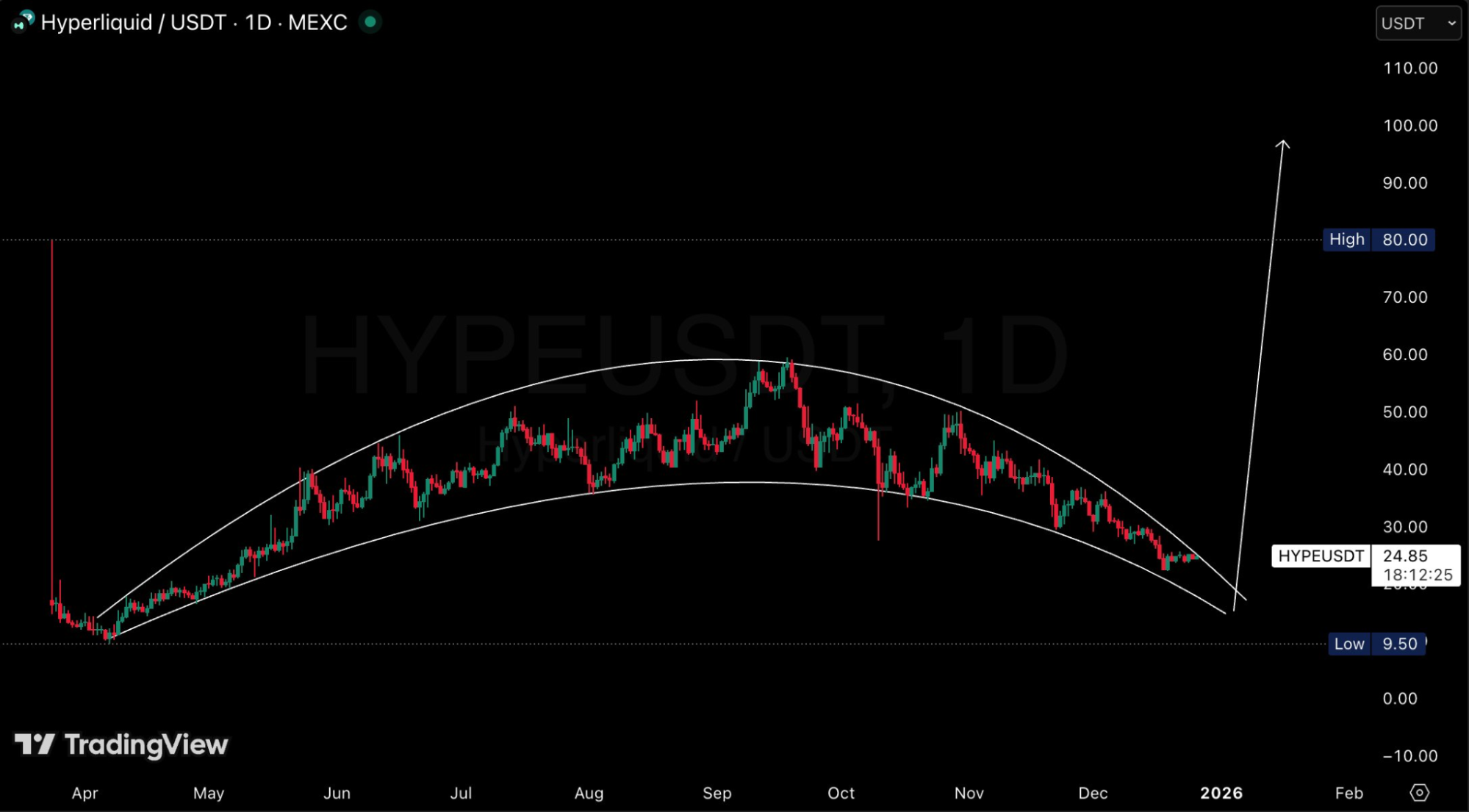
Task: Open the chart settings gear icon
Action: [1419, 792]
